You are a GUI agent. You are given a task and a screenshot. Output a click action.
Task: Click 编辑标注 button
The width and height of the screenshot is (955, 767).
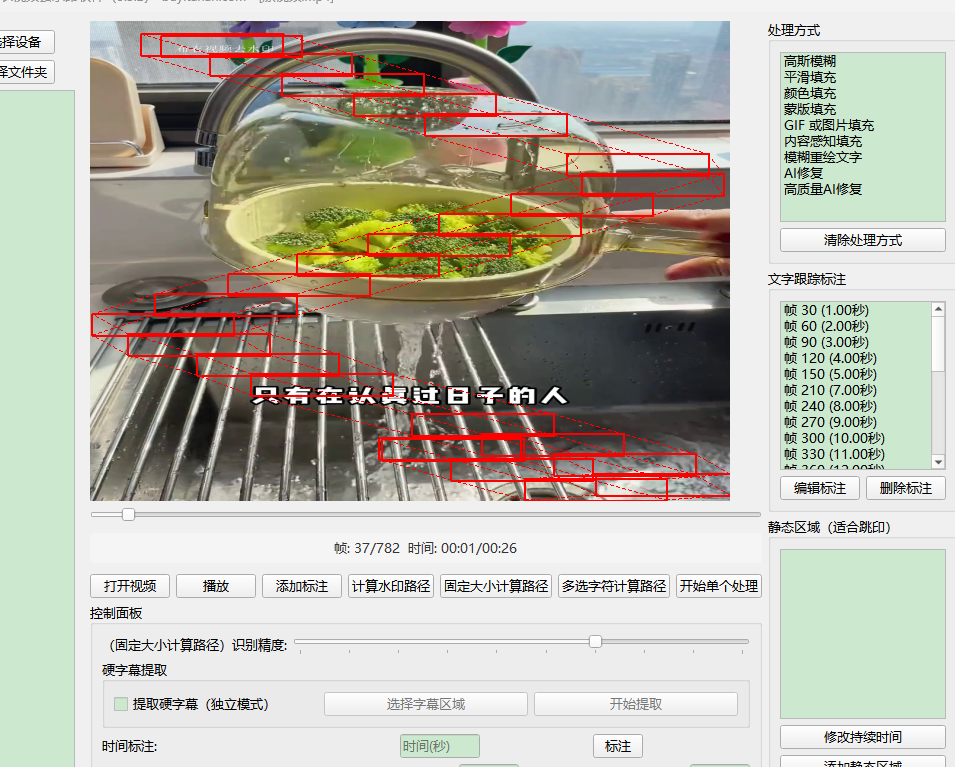click(820, 488)
